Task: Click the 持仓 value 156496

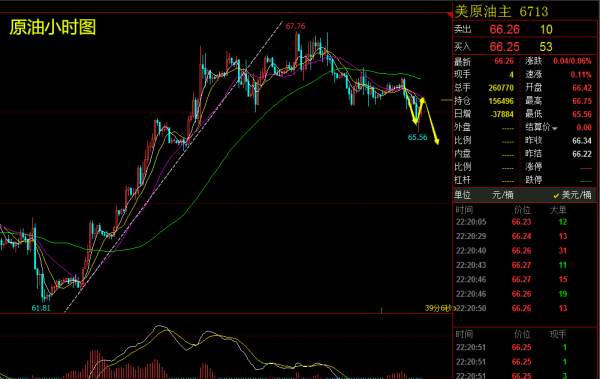Action: click(x=501, y=101)
